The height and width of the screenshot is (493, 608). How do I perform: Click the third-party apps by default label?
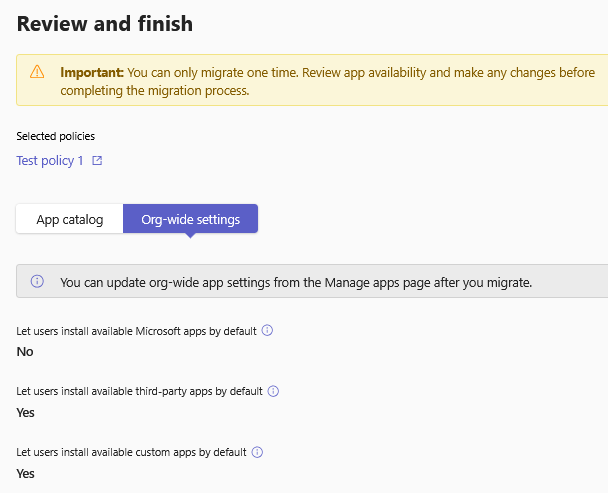(140, 391)
